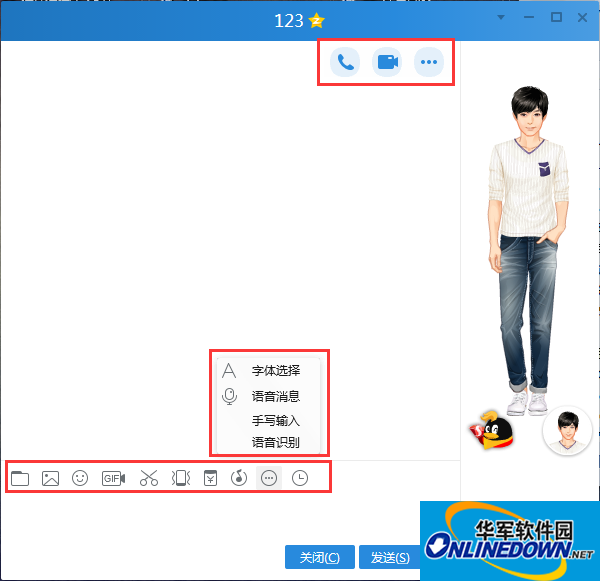Start a voice call with the phone icon
This screenshot has height=581, width=600.
(345, 62)
